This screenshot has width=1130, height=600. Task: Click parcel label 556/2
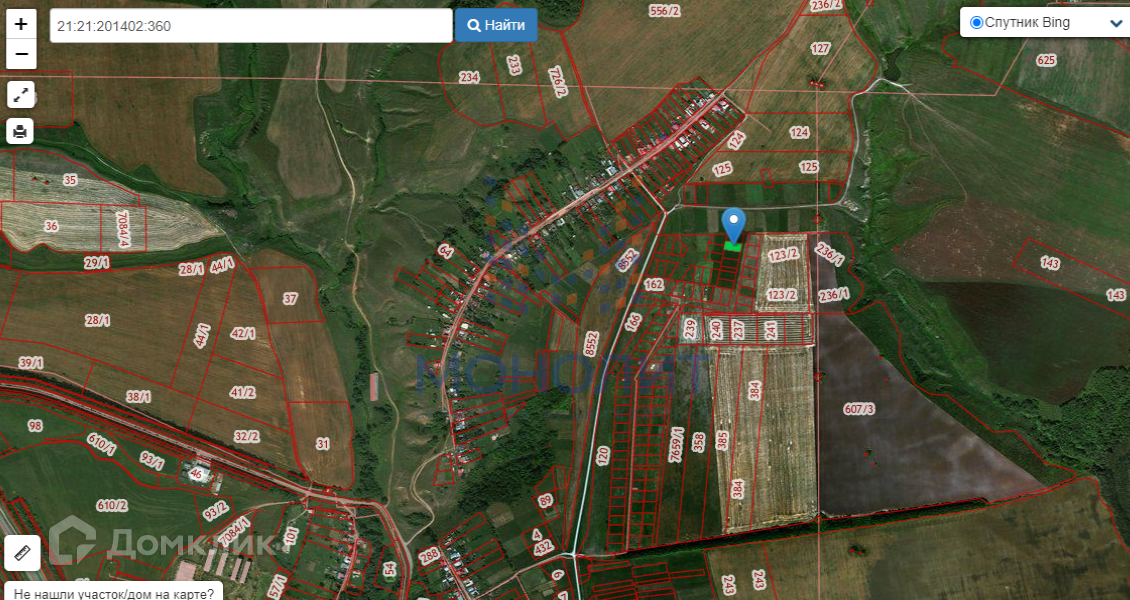[x=664, y=10]
